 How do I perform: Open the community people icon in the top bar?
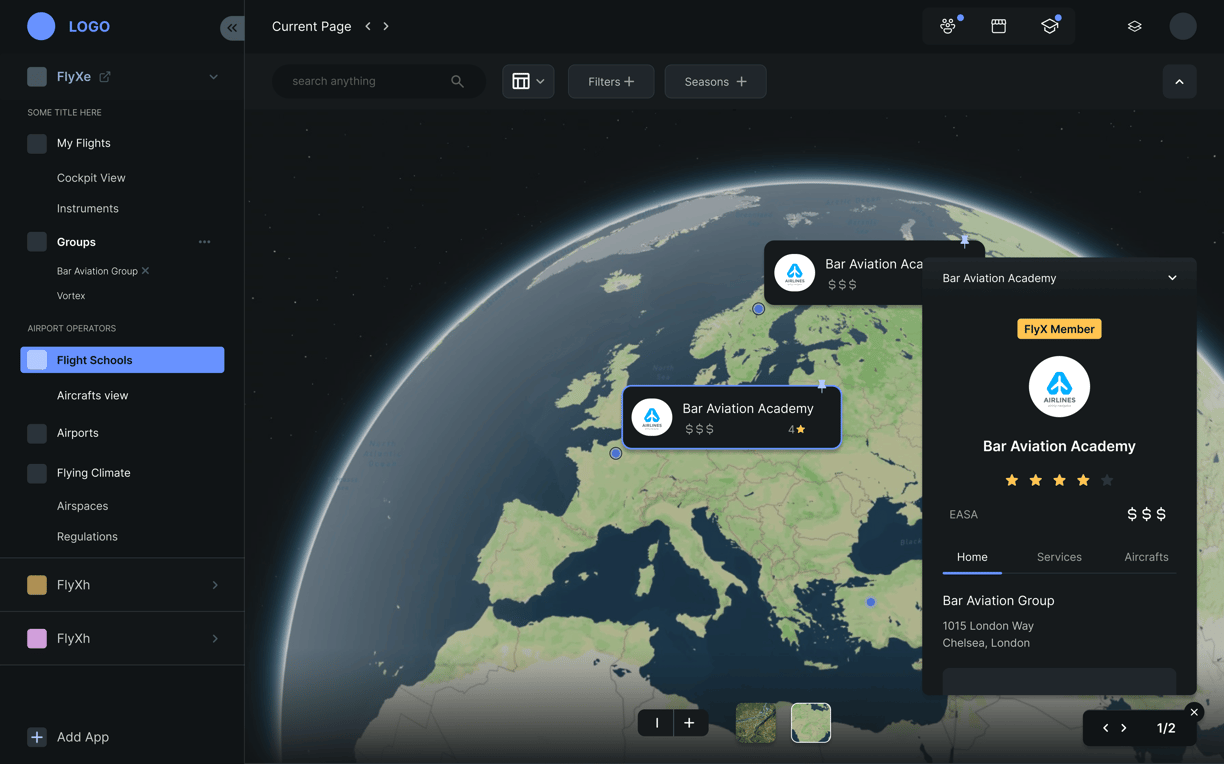[x=948, y=26]
